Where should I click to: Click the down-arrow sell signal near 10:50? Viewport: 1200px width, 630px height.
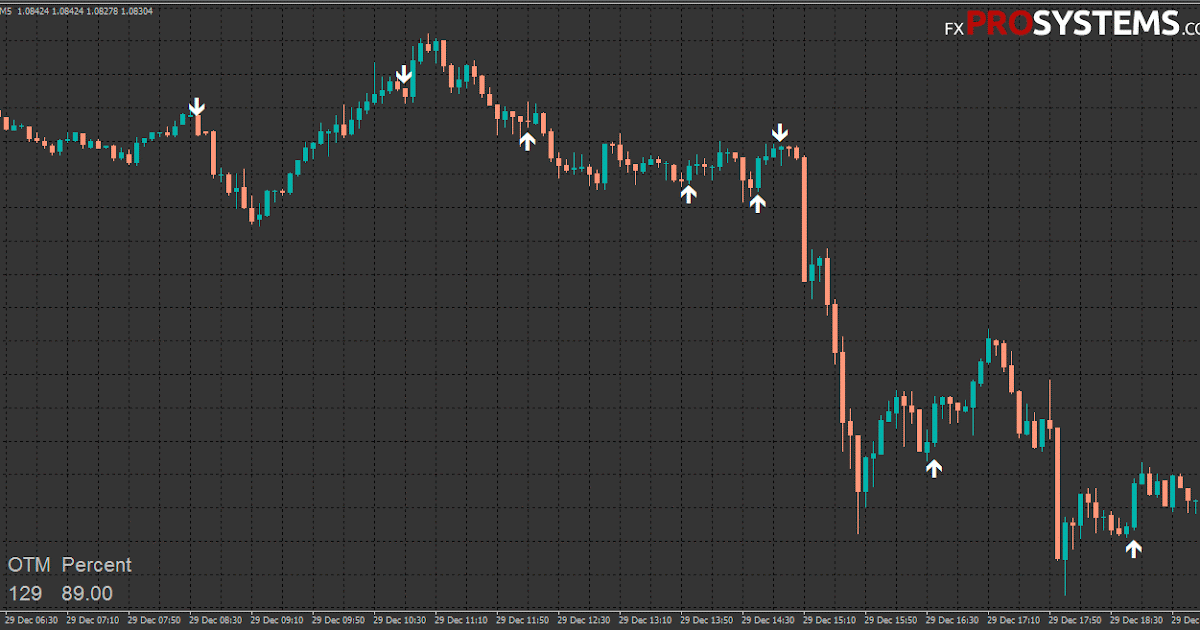[404, 74]
